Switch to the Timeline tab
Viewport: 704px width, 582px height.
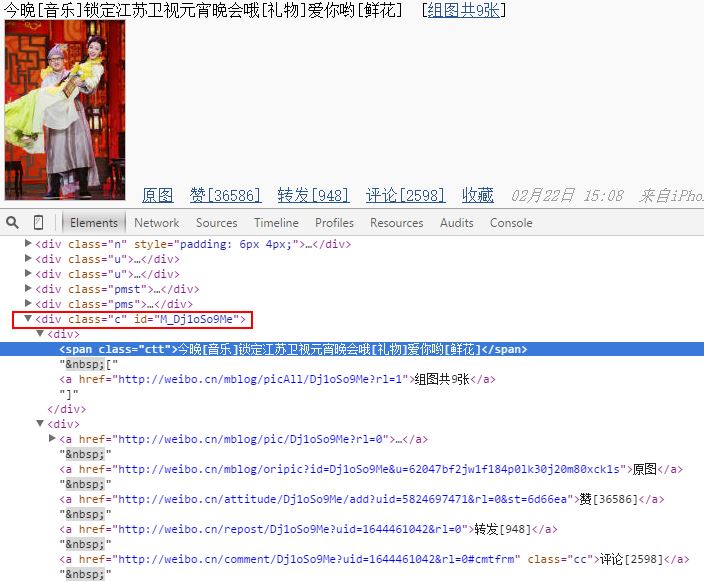(x=276, y=223)
